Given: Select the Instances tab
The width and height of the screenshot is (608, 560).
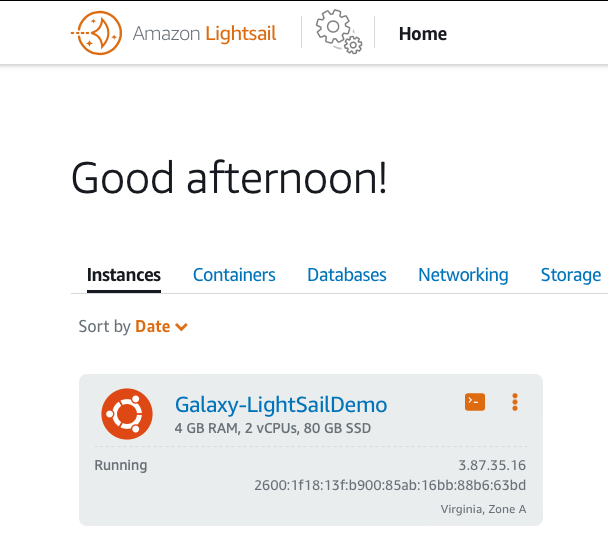Looking at the screenshot, I should coord(124,275).
